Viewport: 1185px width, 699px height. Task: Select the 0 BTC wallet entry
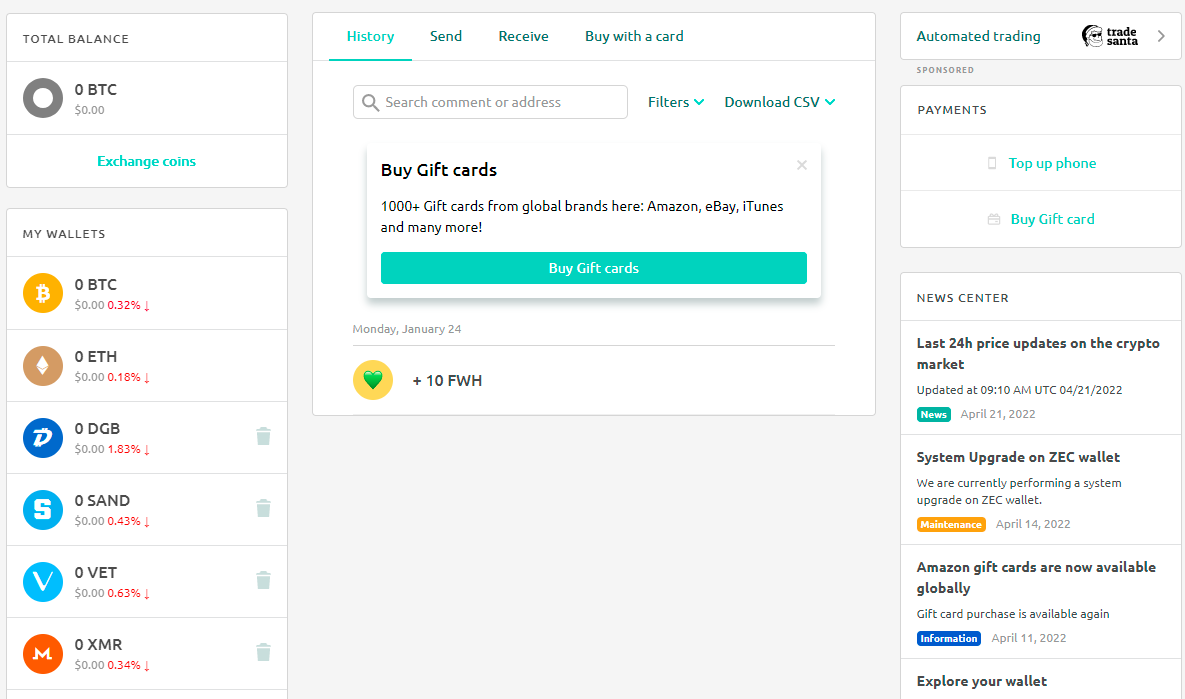click(147, 293)
